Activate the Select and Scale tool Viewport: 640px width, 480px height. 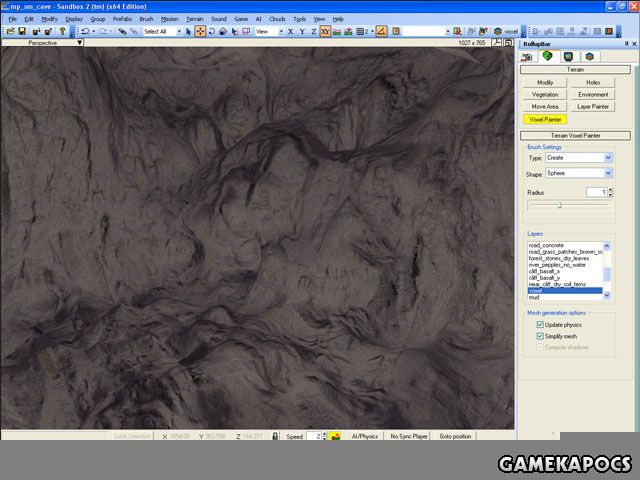(223, 31)
